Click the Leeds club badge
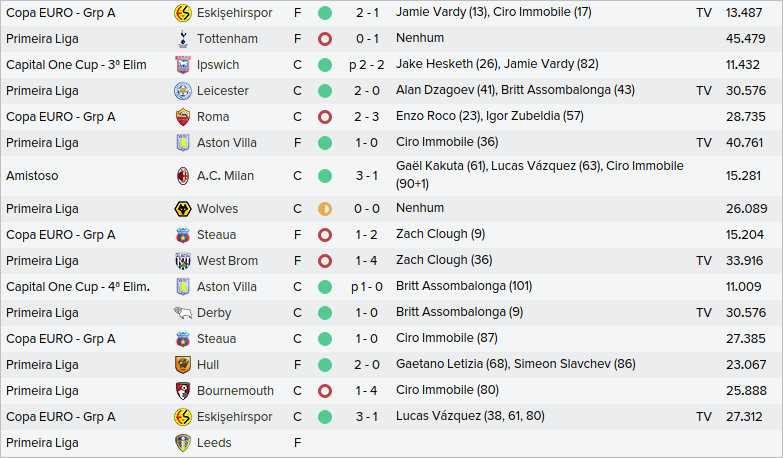 pos(182,443)
